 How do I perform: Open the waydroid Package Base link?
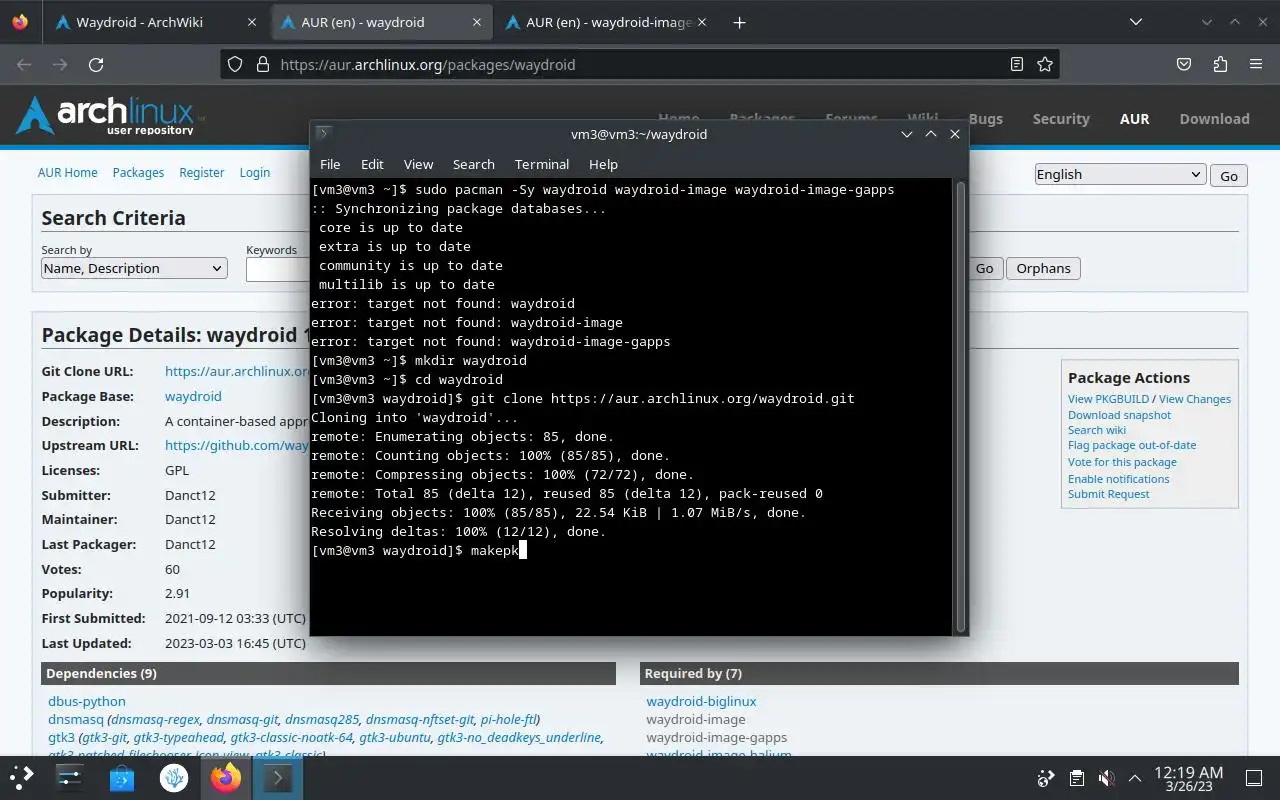click(x=193, y=396)
